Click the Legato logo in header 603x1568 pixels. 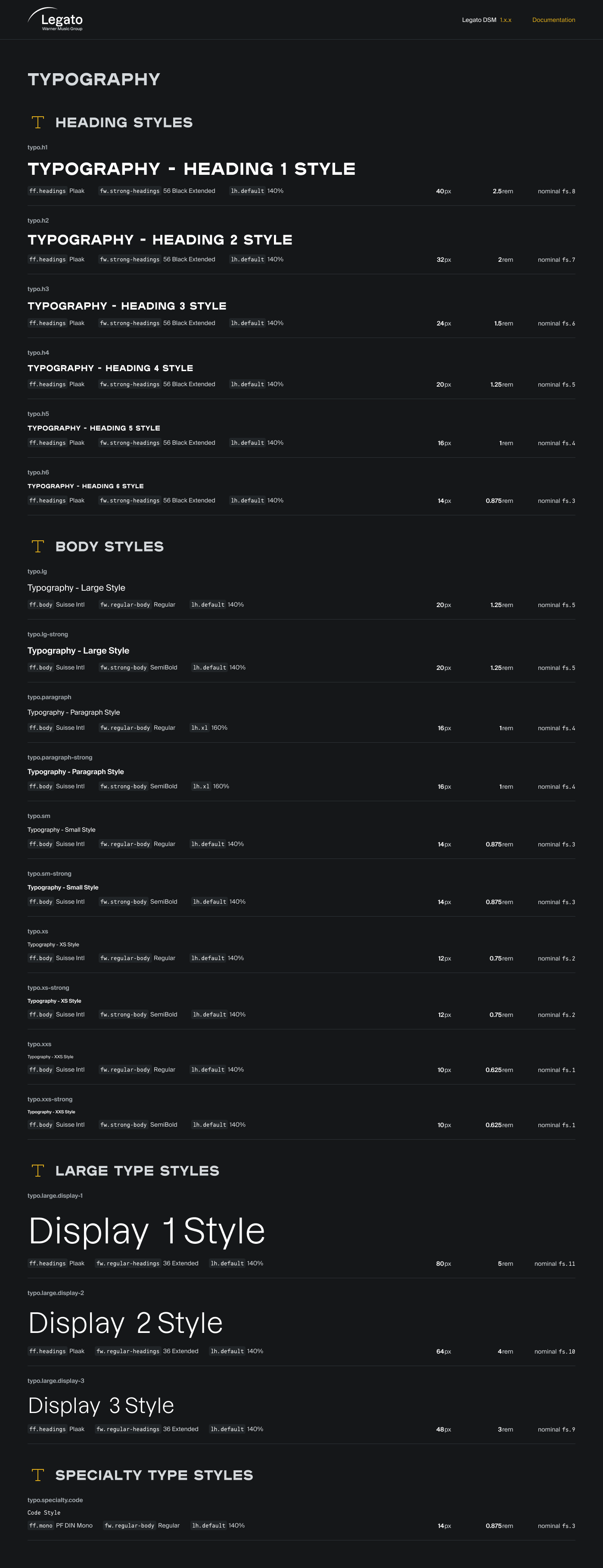56,19
